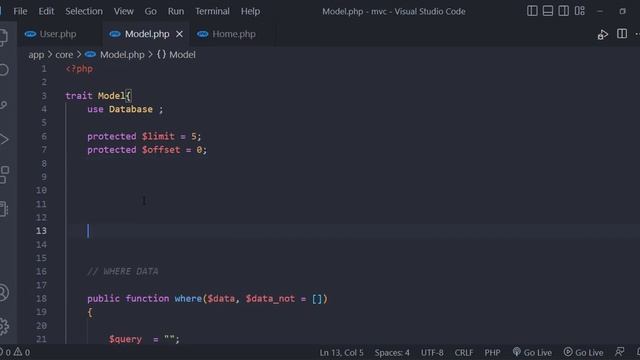
Task: Click 'Spaces: 4' indentation setting
Action: tap(392, 353)
